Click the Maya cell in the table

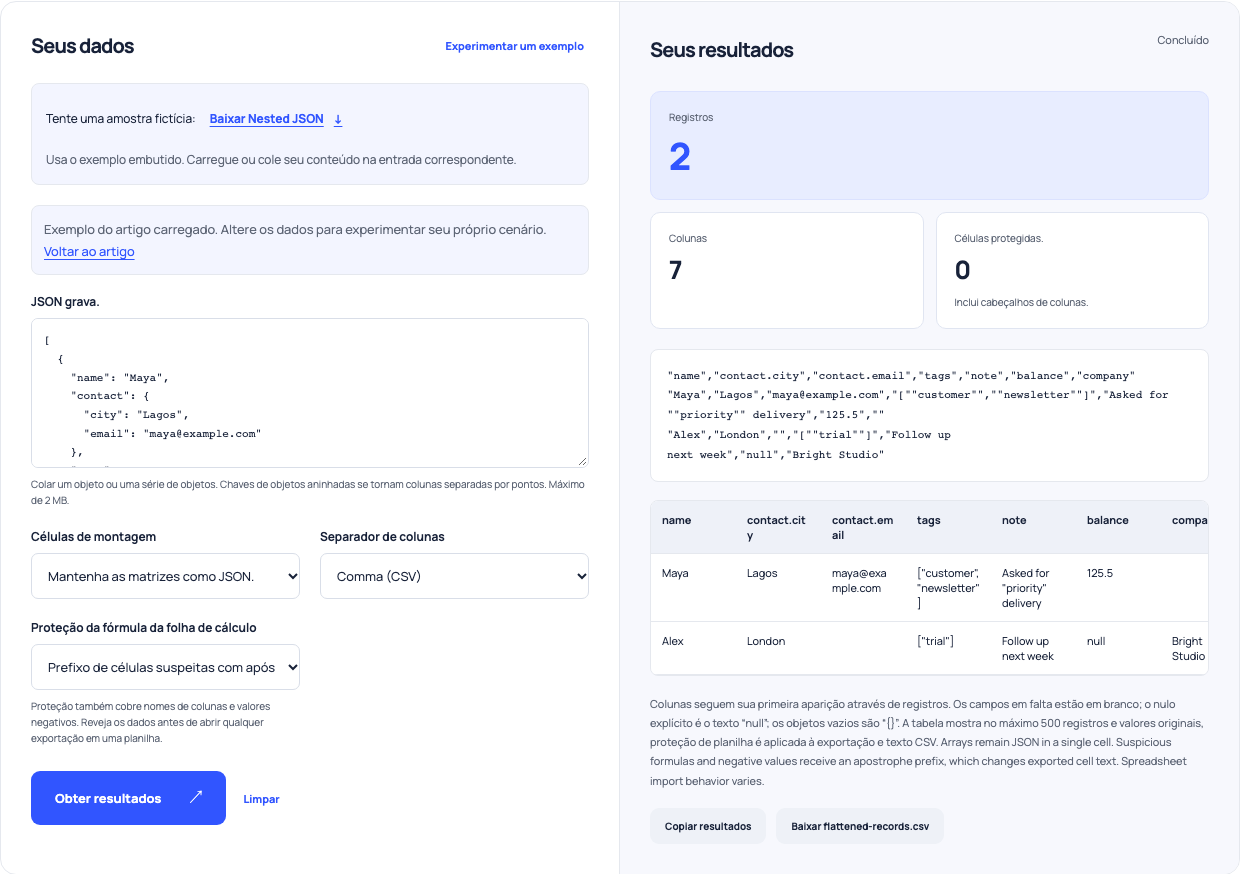tap(692, 588)
